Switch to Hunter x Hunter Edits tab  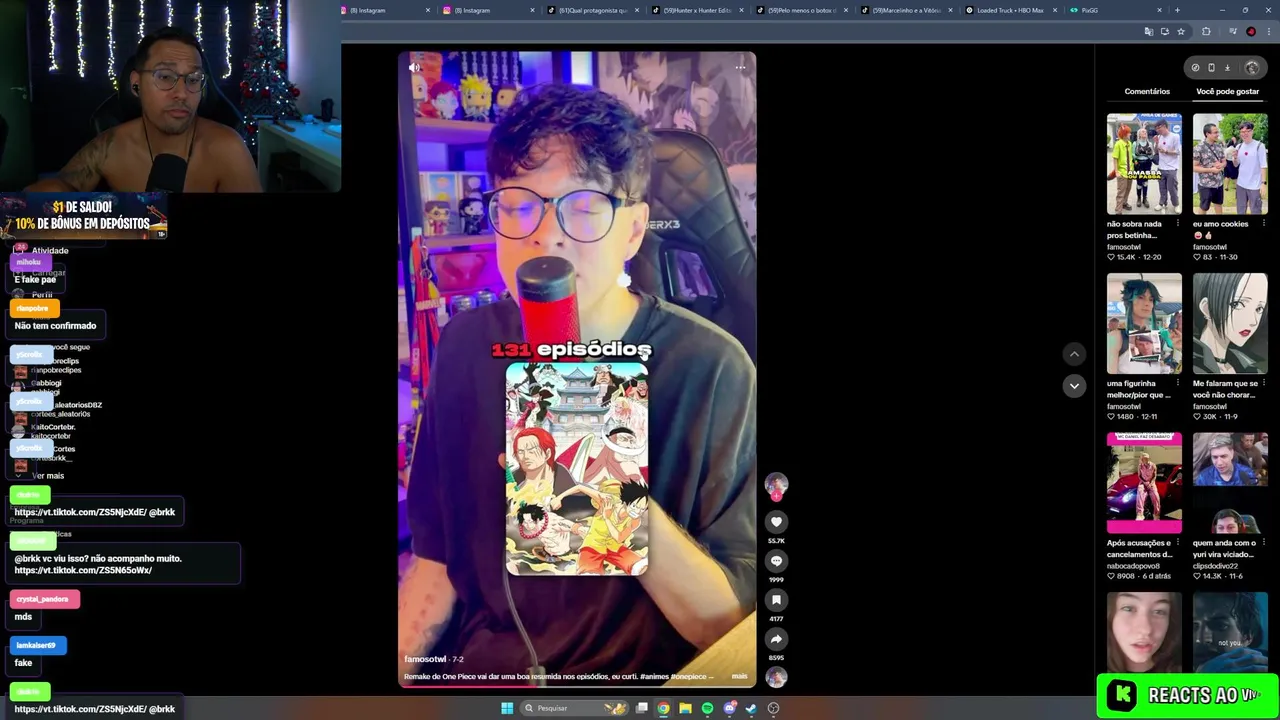point(698,10)
